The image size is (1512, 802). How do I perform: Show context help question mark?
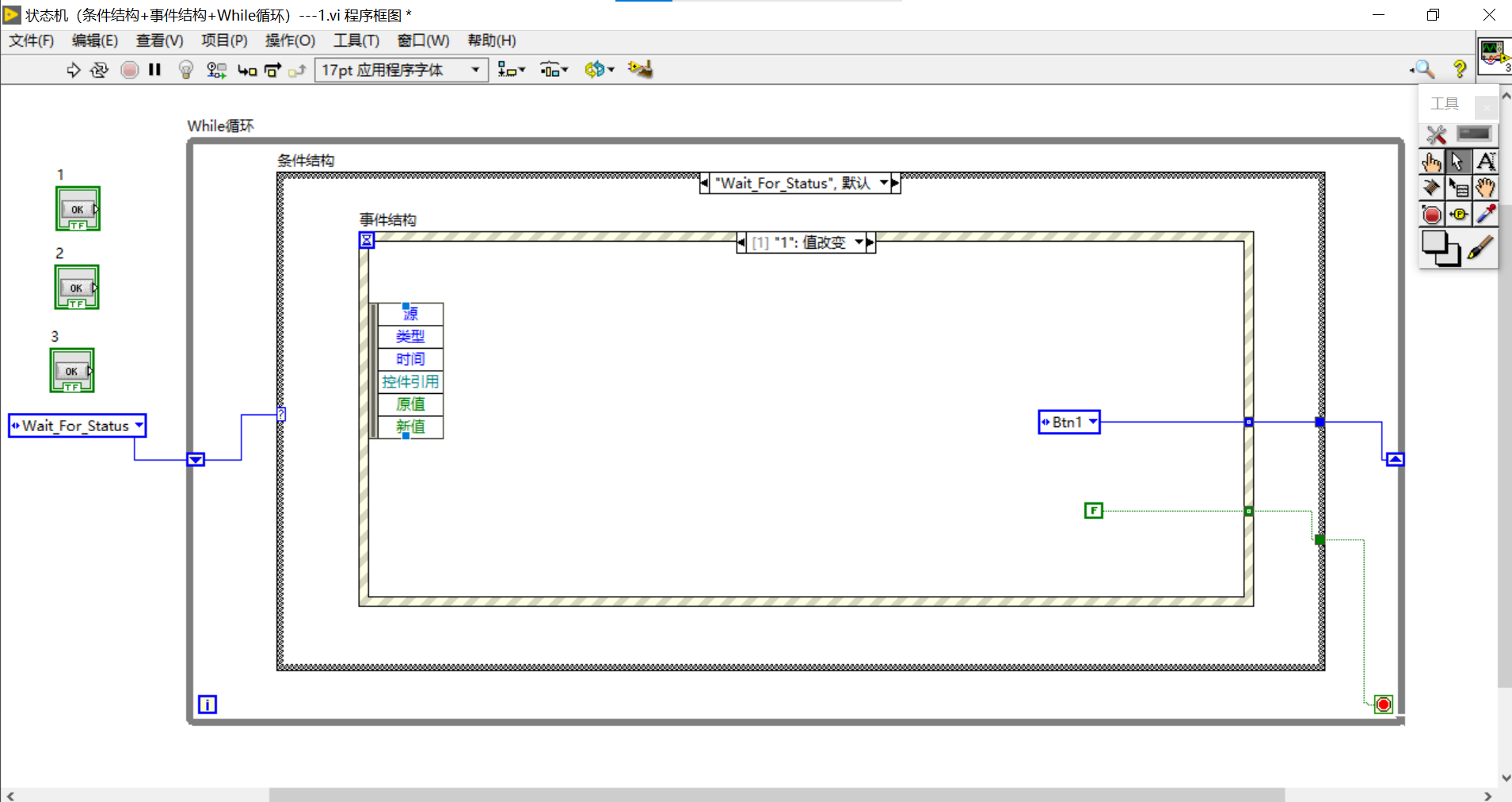pos(1459,70)
